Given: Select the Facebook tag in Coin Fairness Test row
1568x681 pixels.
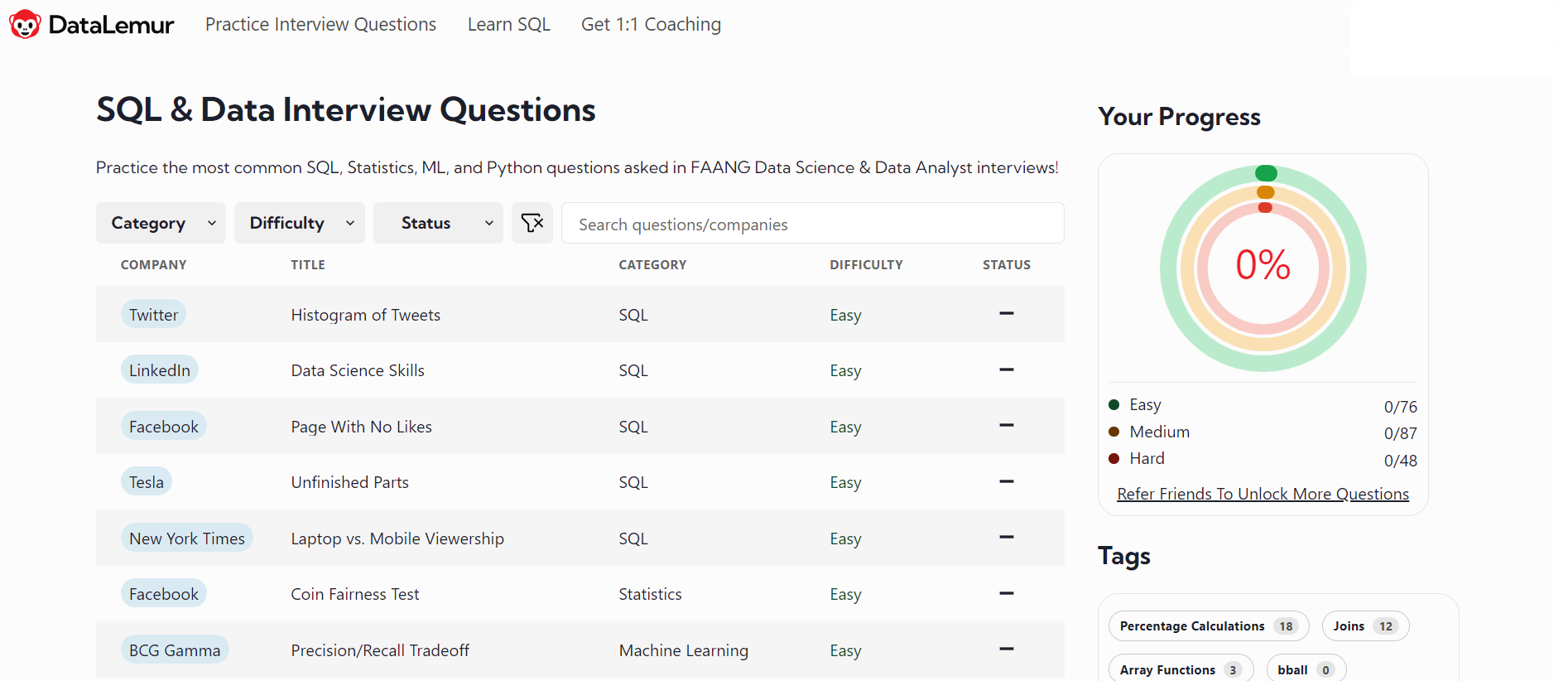Looking at the screenshot, I should [164, 593].
